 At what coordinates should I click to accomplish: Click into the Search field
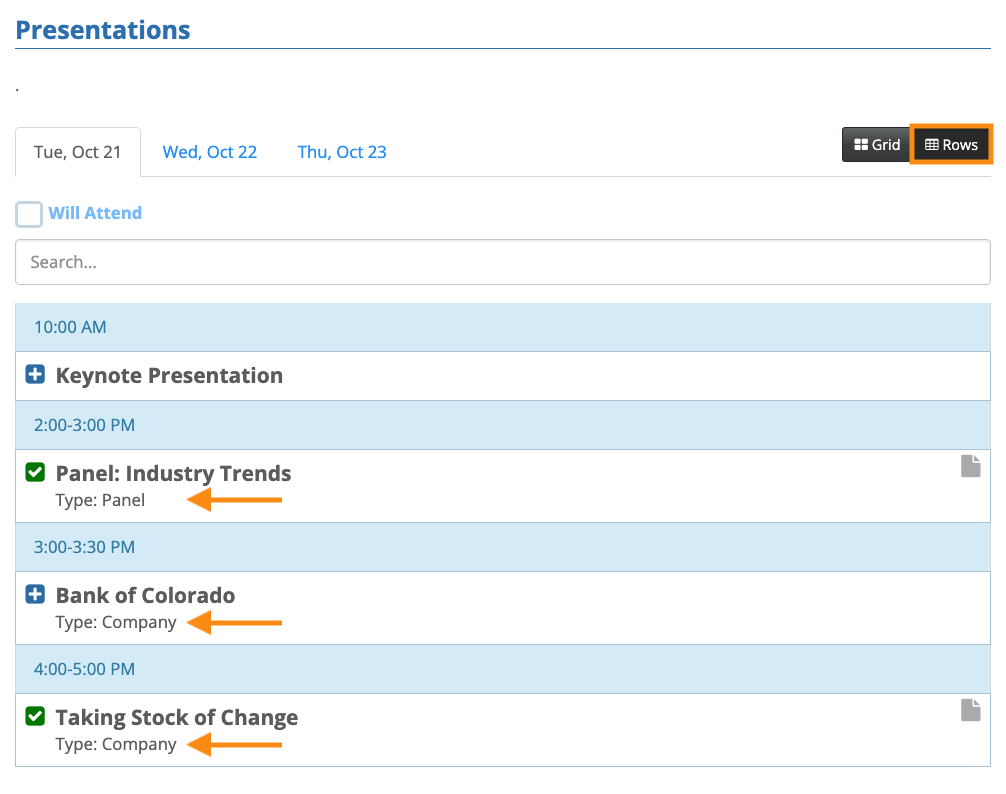tap(502, 262)
